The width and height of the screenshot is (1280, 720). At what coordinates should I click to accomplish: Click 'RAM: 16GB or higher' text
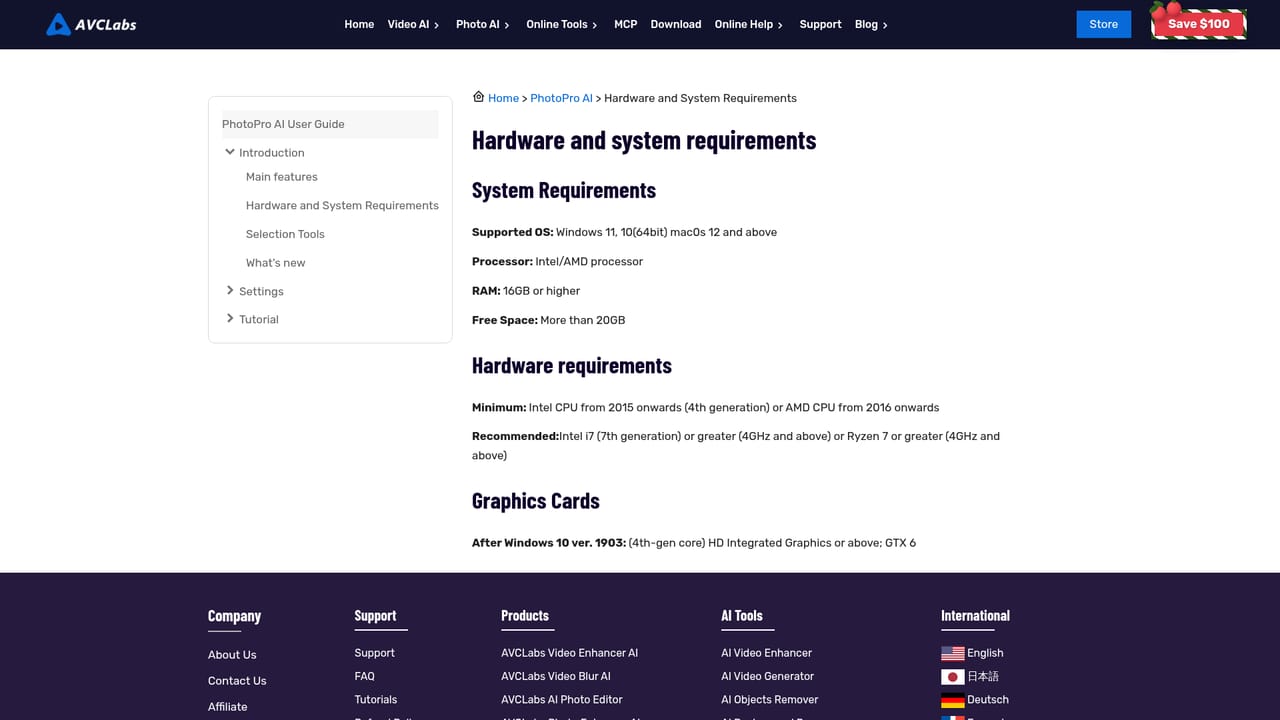[x=526, y=291]
